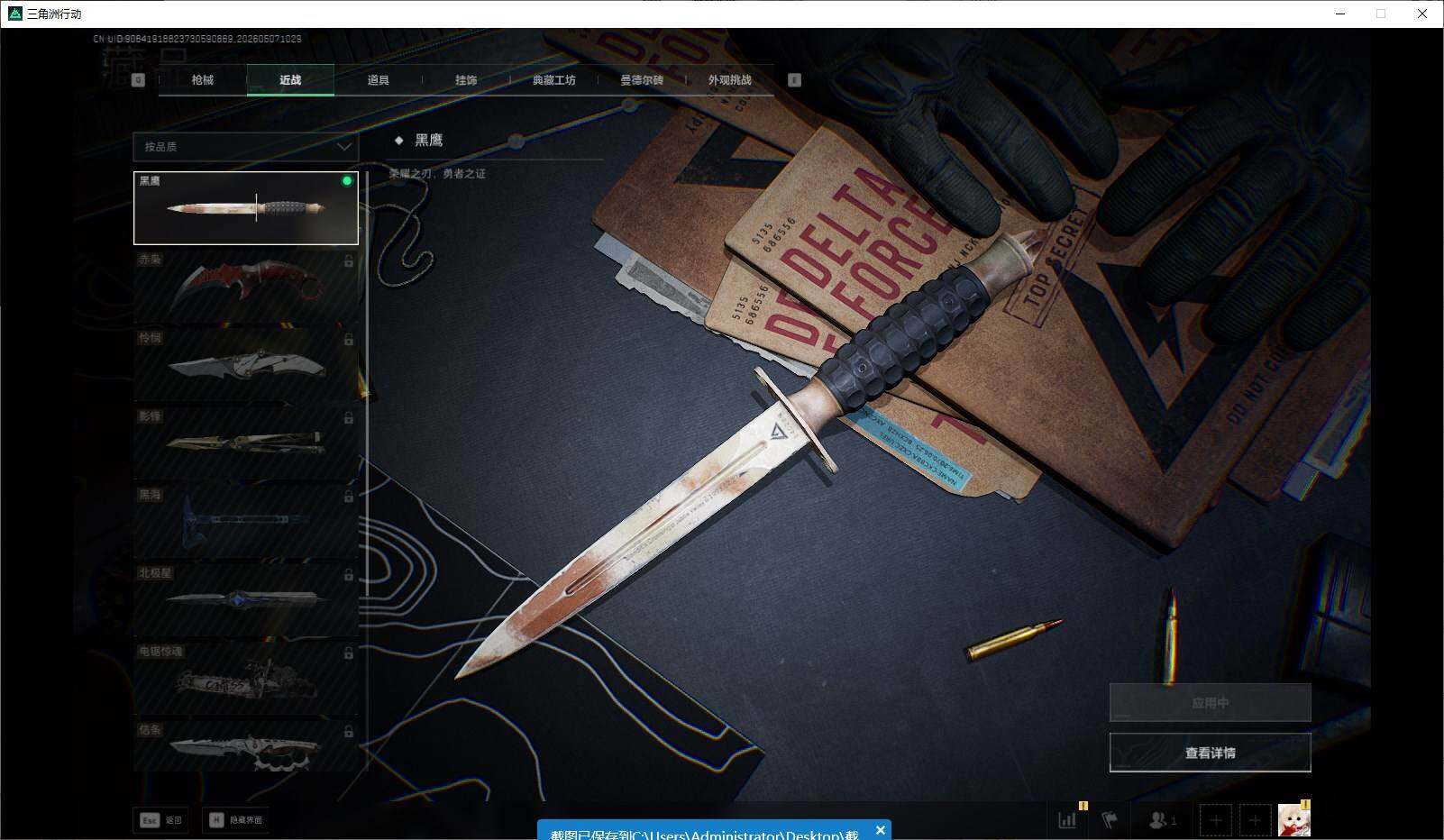Select the 赤枭 karambit skin

(246, 287)
